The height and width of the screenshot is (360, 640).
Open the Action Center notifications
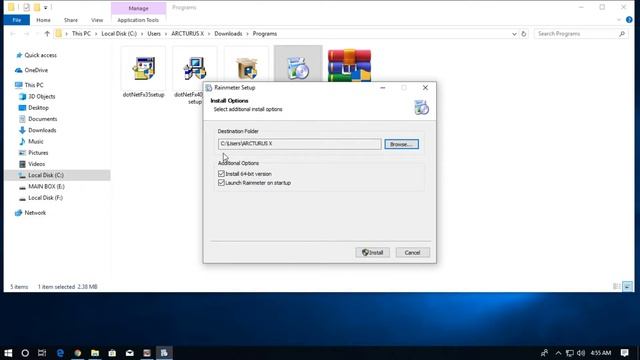(x=624, y=353)
